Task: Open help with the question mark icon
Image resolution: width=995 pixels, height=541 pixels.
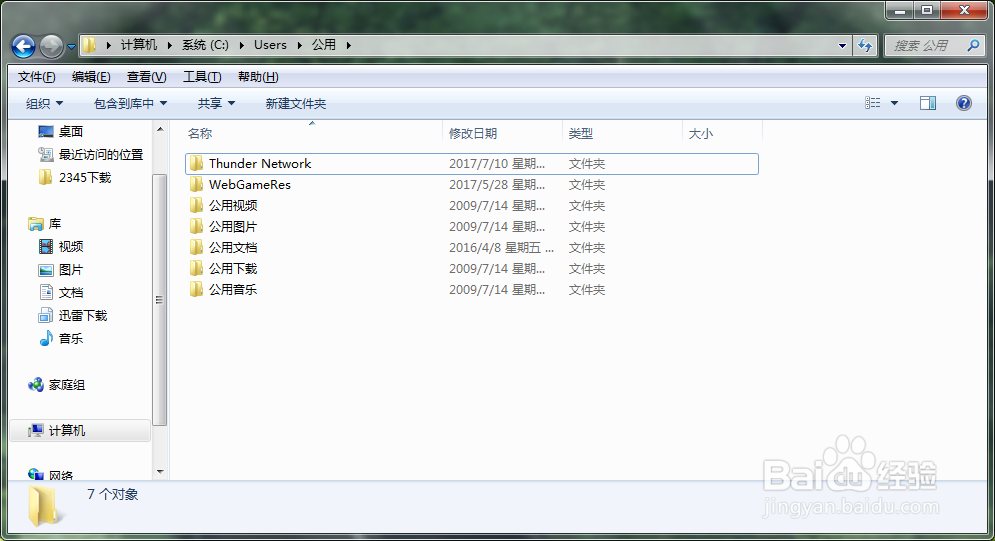Action: [963, 103]
